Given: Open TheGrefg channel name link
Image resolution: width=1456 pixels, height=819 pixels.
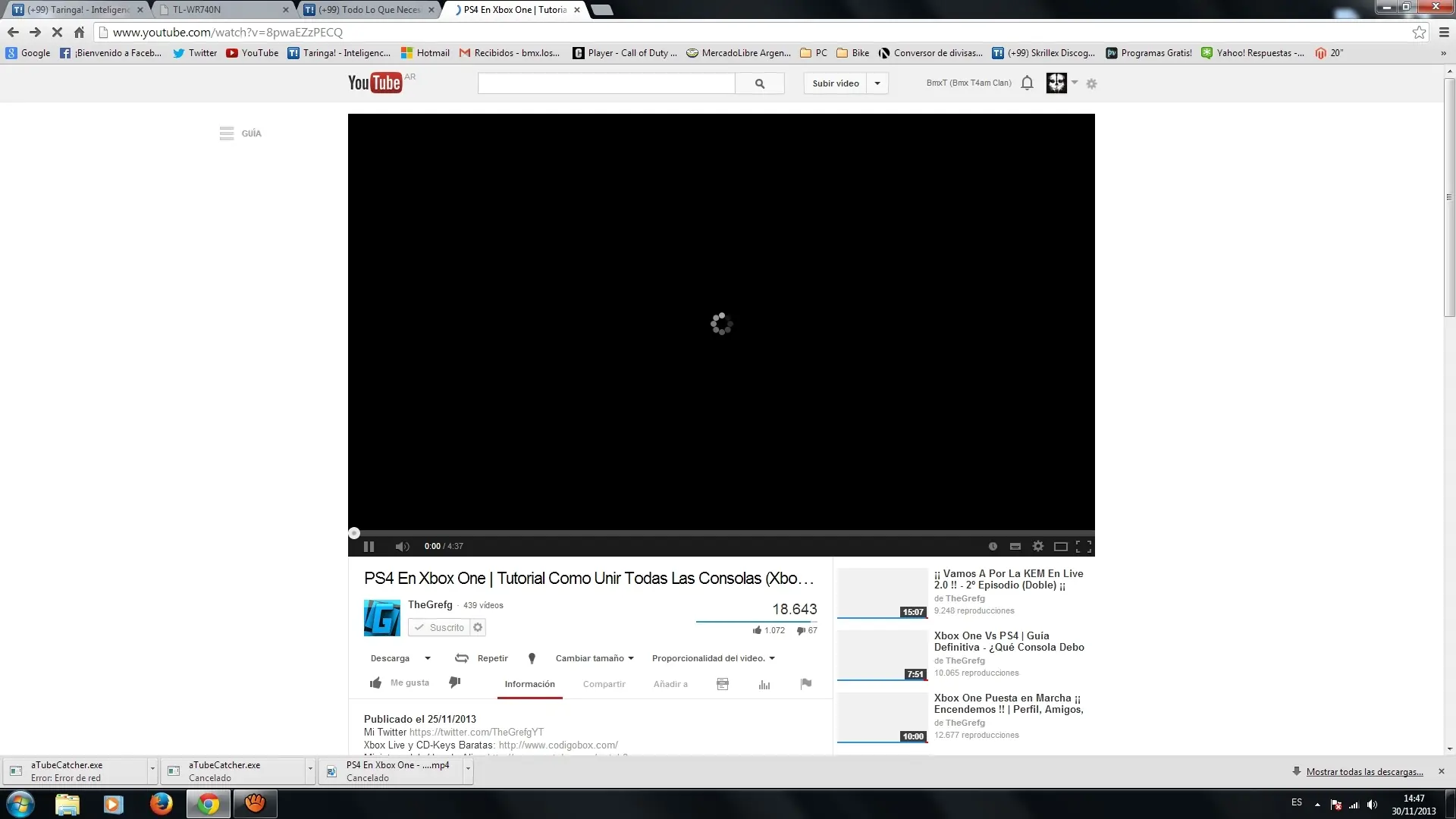Looking at the screenshot, I should 430,604.
